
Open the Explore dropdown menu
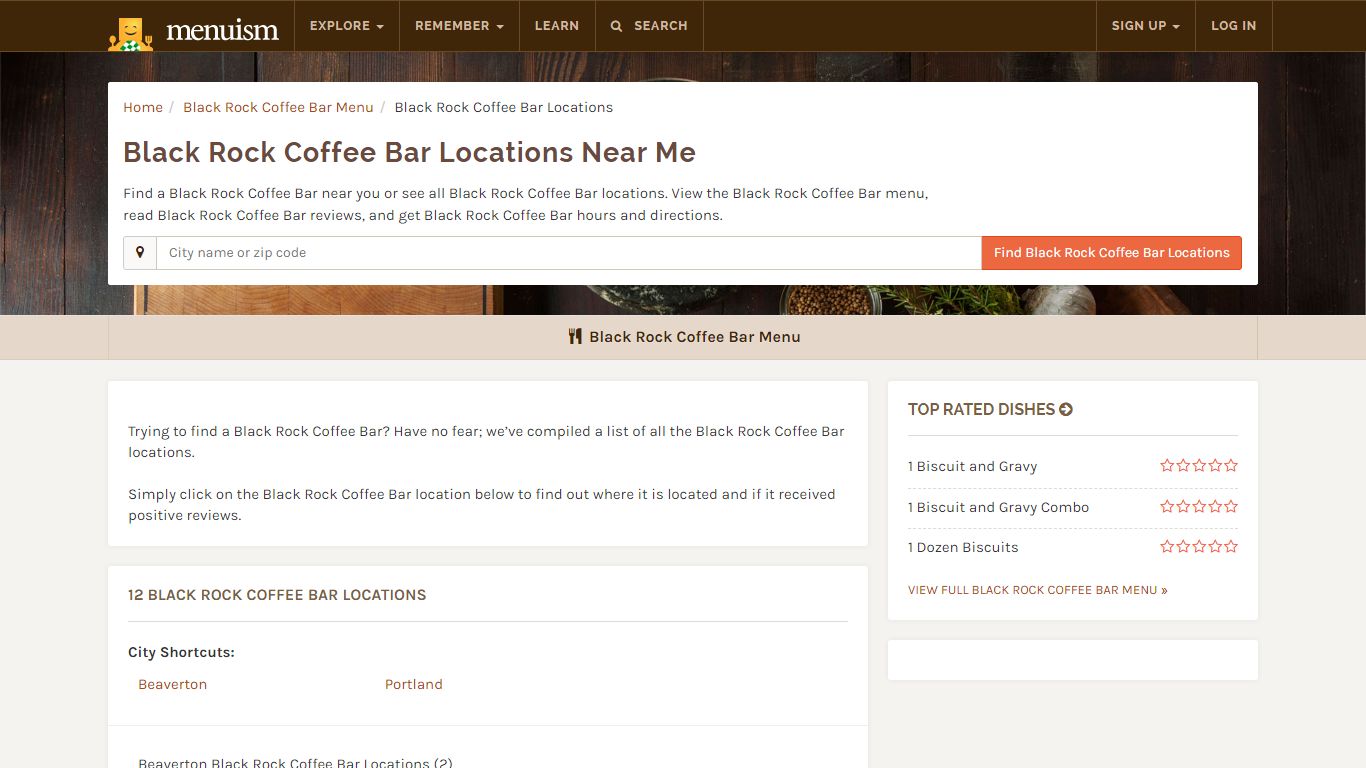tap(346, 26)
